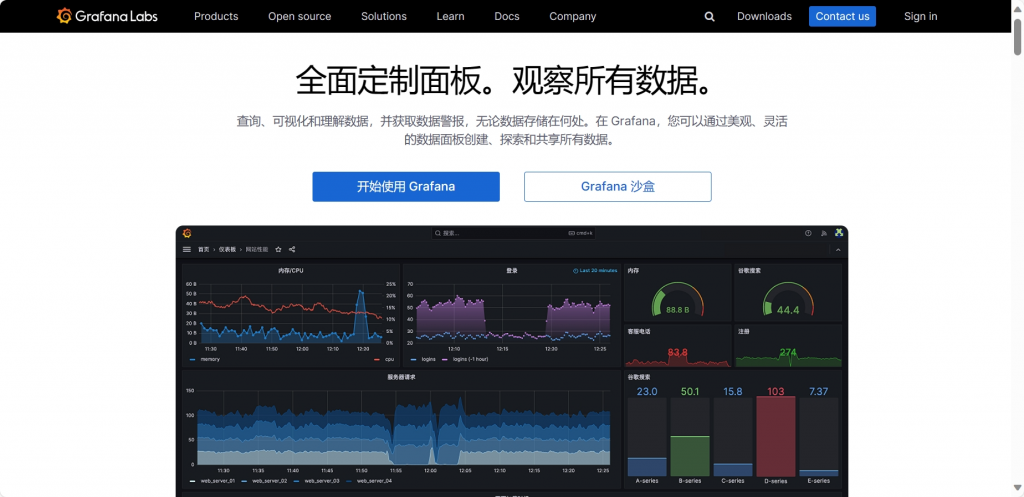Click the A-series label

click(647, 481)
